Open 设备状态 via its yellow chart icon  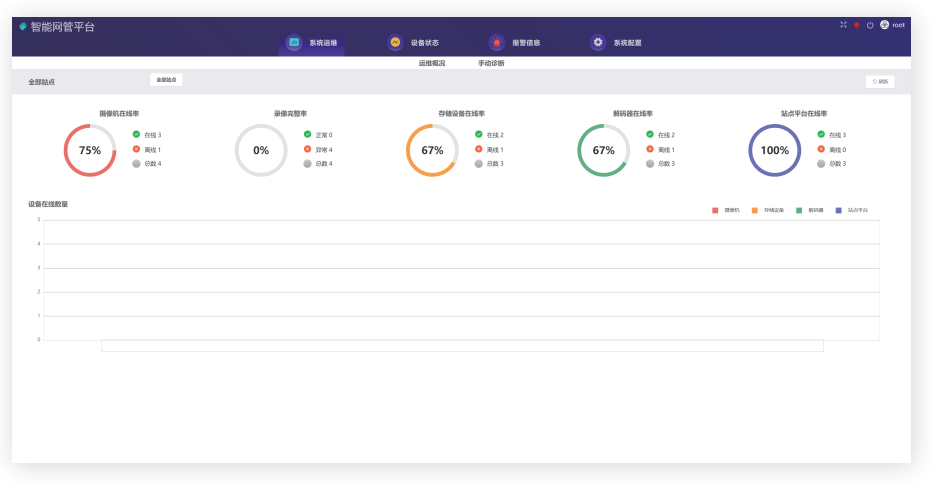(395, 42)
